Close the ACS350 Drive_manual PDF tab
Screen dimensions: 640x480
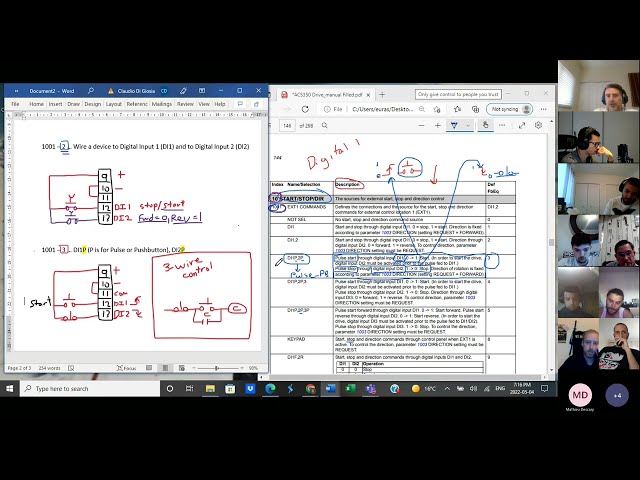(368, 95)
